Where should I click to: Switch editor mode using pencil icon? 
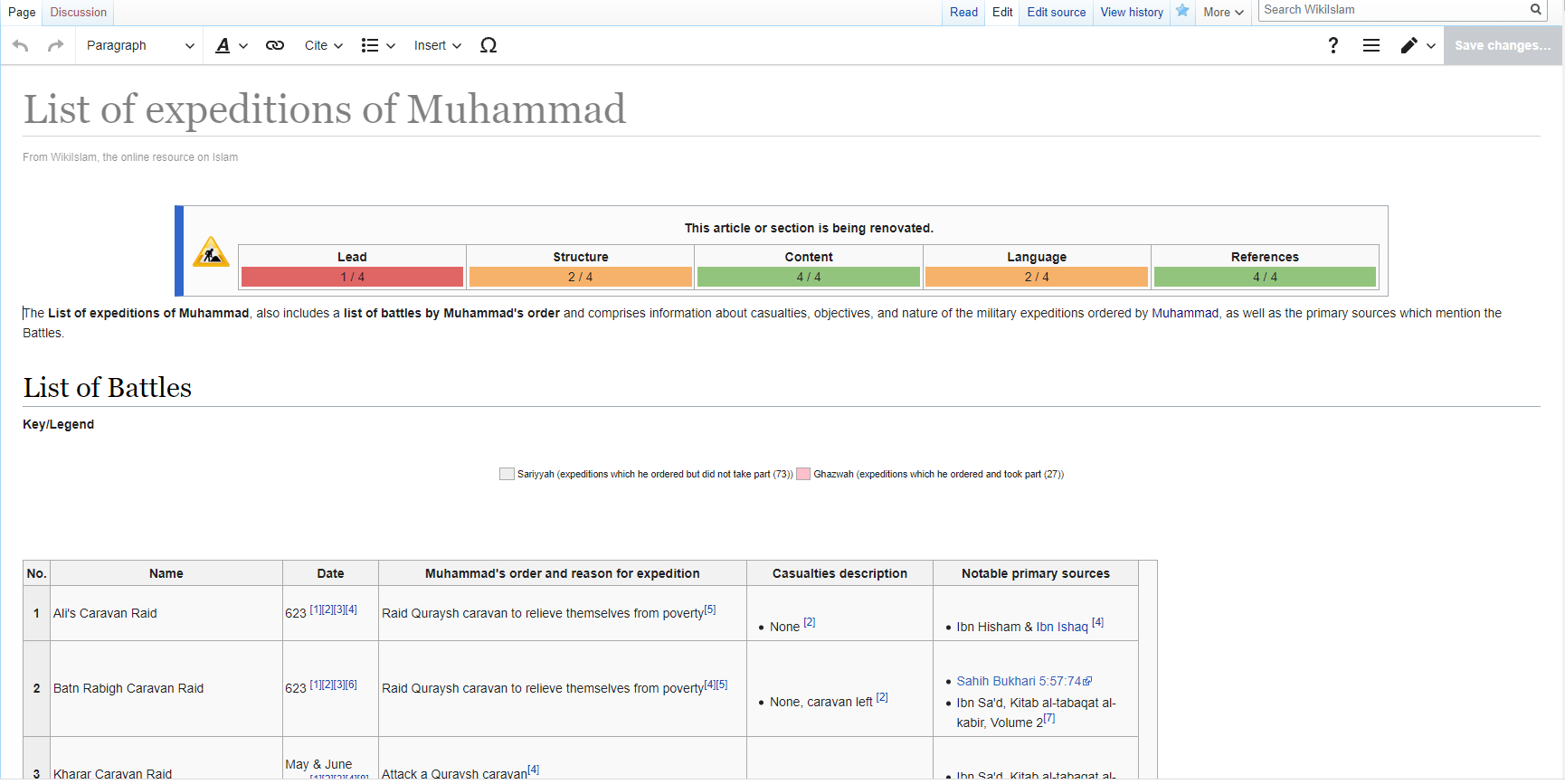click(1417, 45)
